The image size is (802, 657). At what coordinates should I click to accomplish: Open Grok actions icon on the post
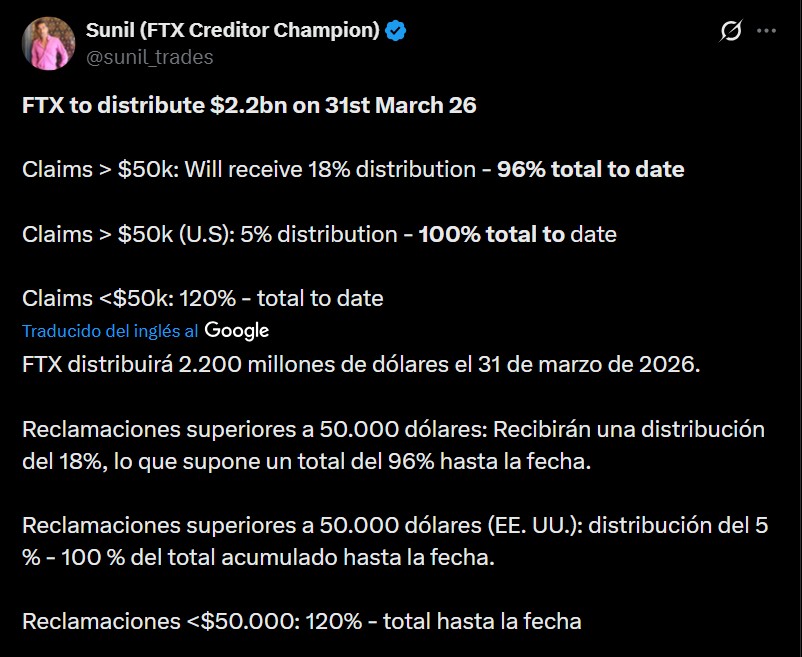click(731, 32)
